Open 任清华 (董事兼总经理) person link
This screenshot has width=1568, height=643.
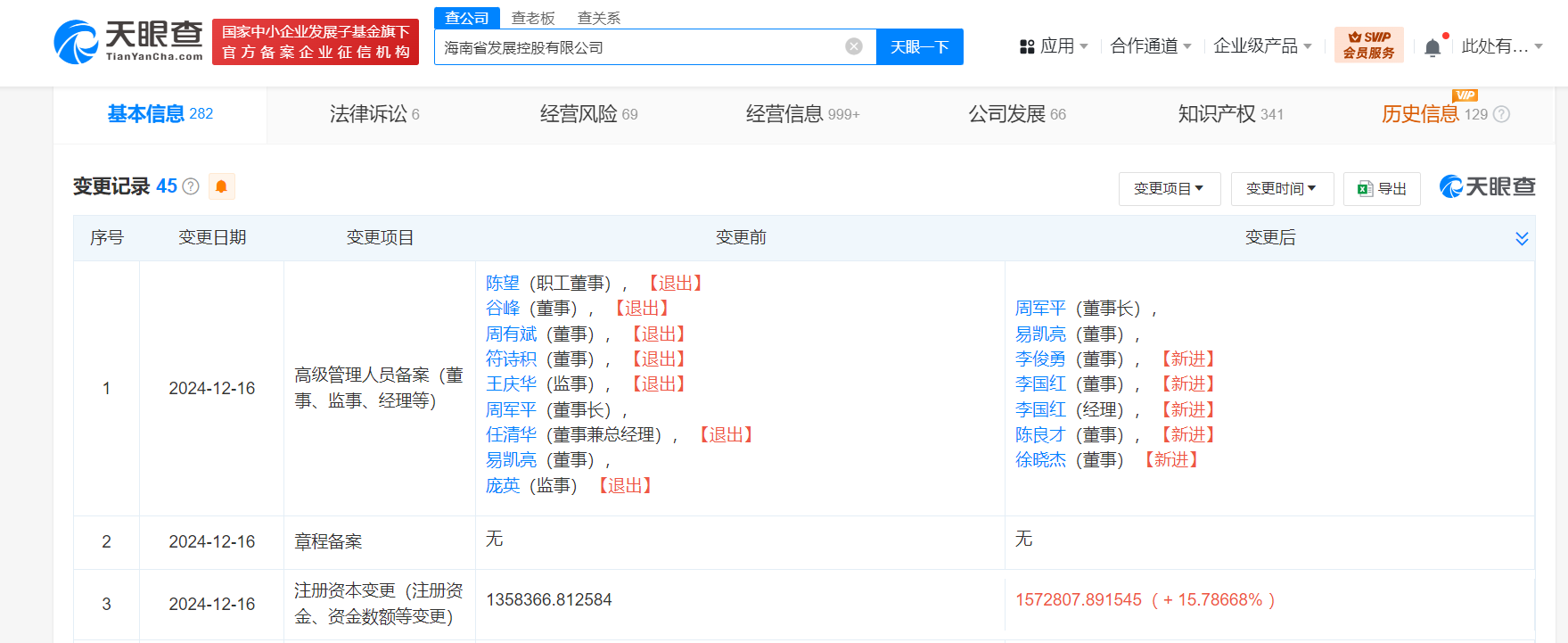(512, 434)
